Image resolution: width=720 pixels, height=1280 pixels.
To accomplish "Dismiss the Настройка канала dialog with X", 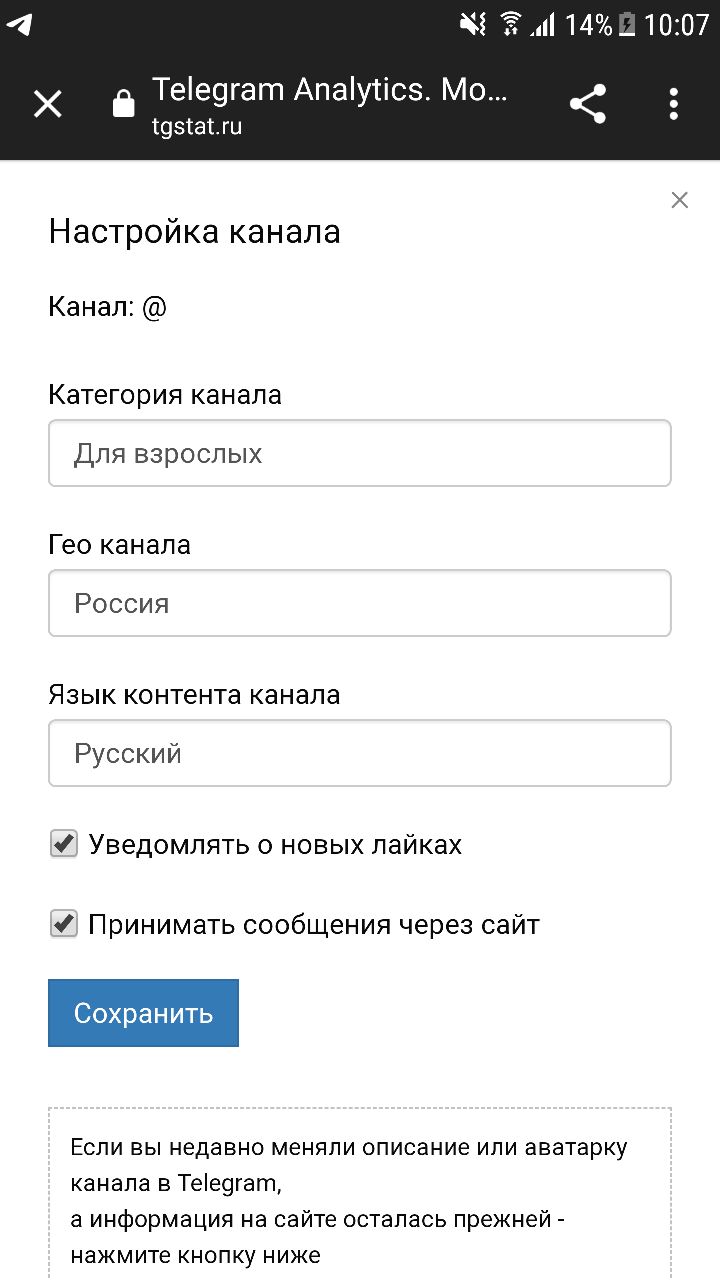I will coord(680,200).
